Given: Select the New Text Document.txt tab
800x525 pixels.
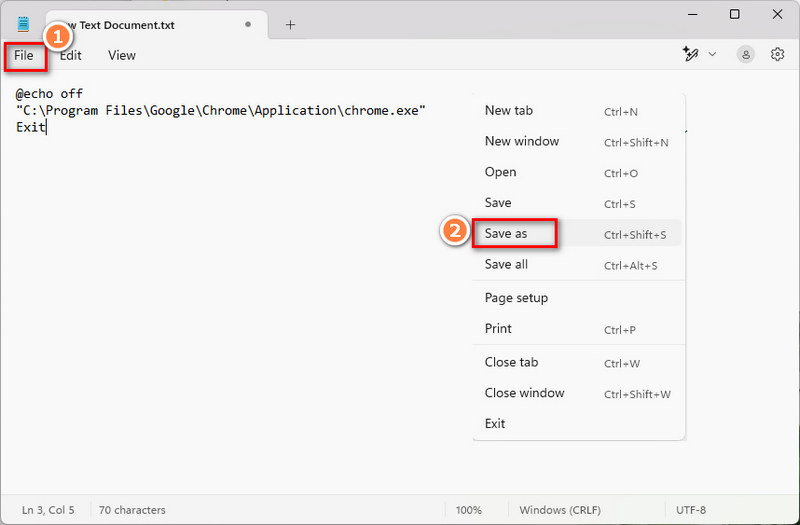Looking at the screenshot, I should [156, 24].
